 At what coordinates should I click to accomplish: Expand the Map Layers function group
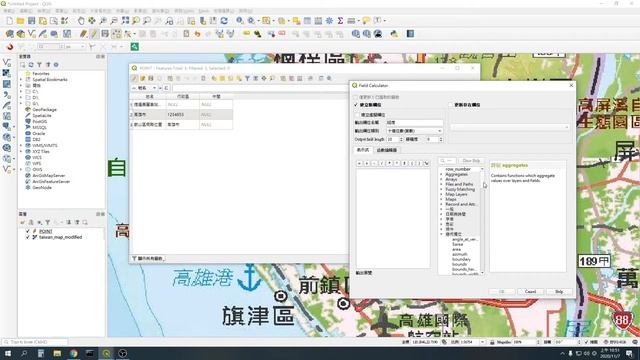click(441, 194)
